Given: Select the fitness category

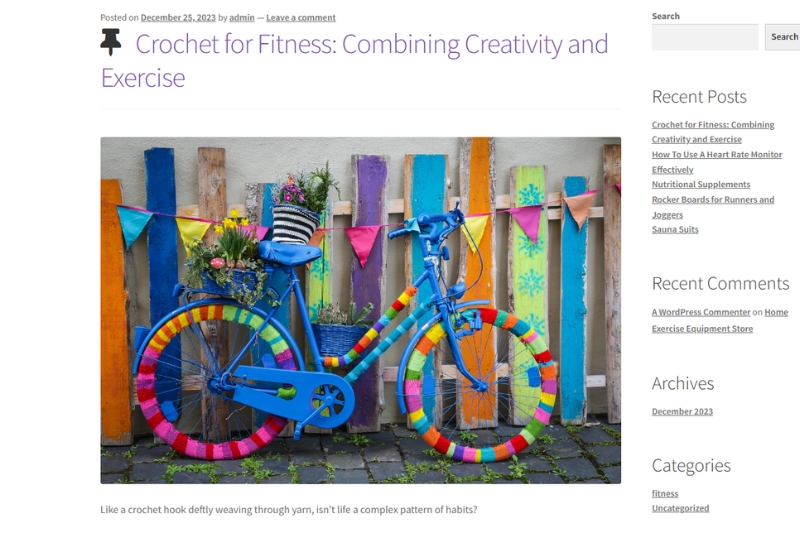Looking at the screenshot, I should click(x=665, y=494).
